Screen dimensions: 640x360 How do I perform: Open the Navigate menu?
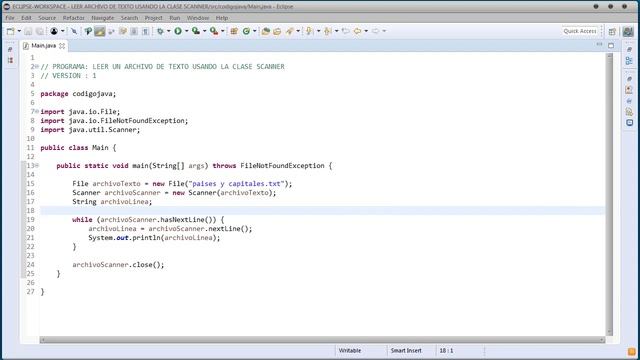(103, 18)
